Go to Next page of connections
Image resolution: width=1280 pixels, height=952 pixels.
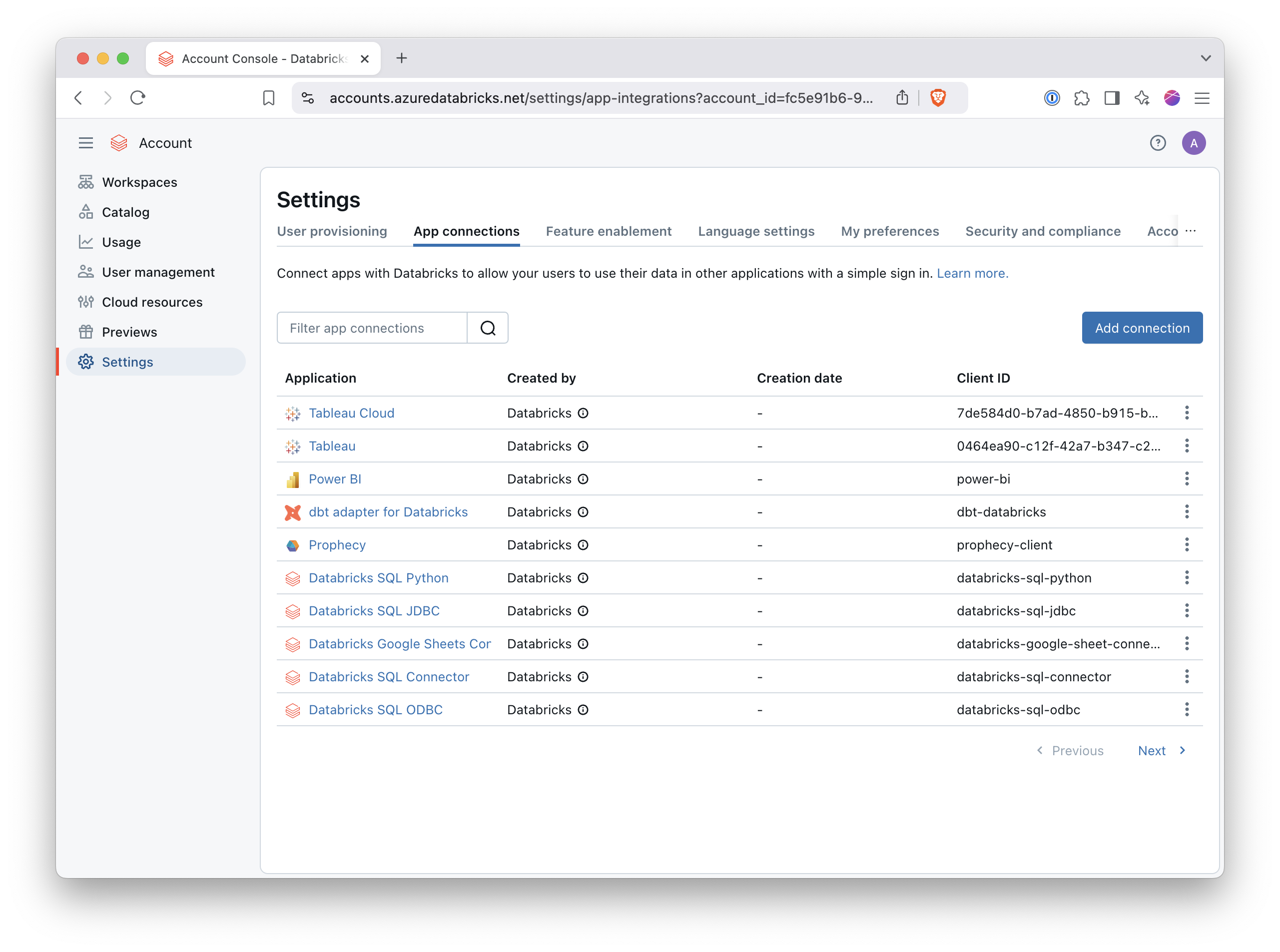pyautogui.click(x=1161, y=751)
